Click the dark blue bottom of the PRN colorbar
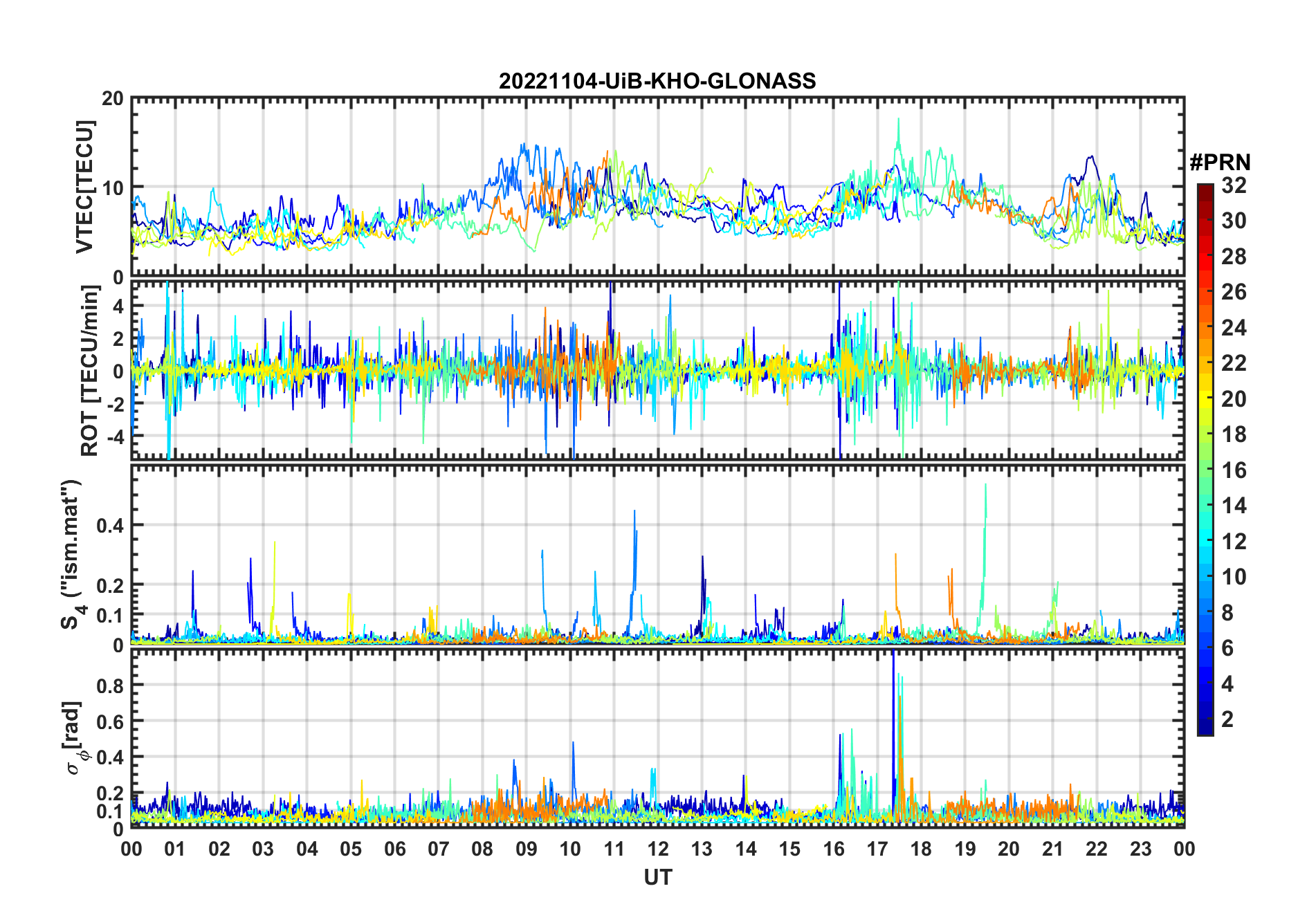Viewport: 1316px width, 920px height. (x=1205, y=726)
